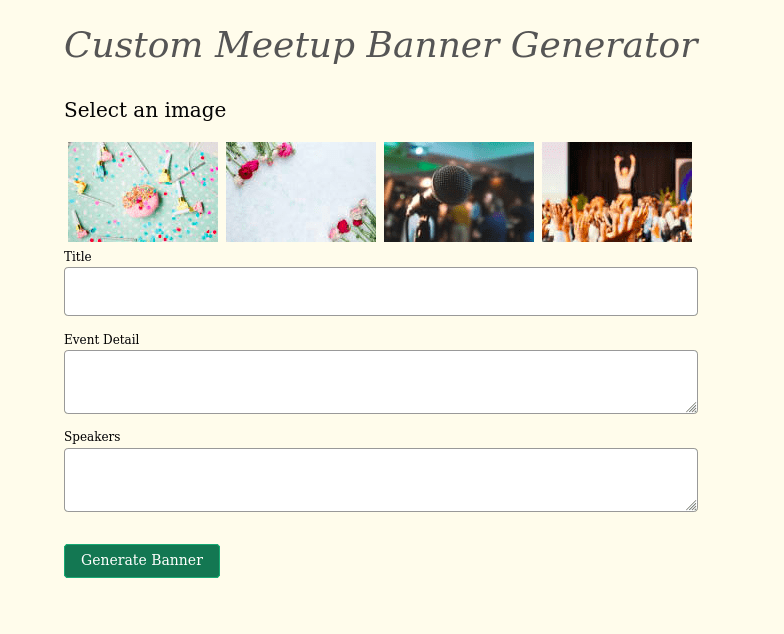Click the 'Select an image' heading
784x634 pixels.
point(145,110)
